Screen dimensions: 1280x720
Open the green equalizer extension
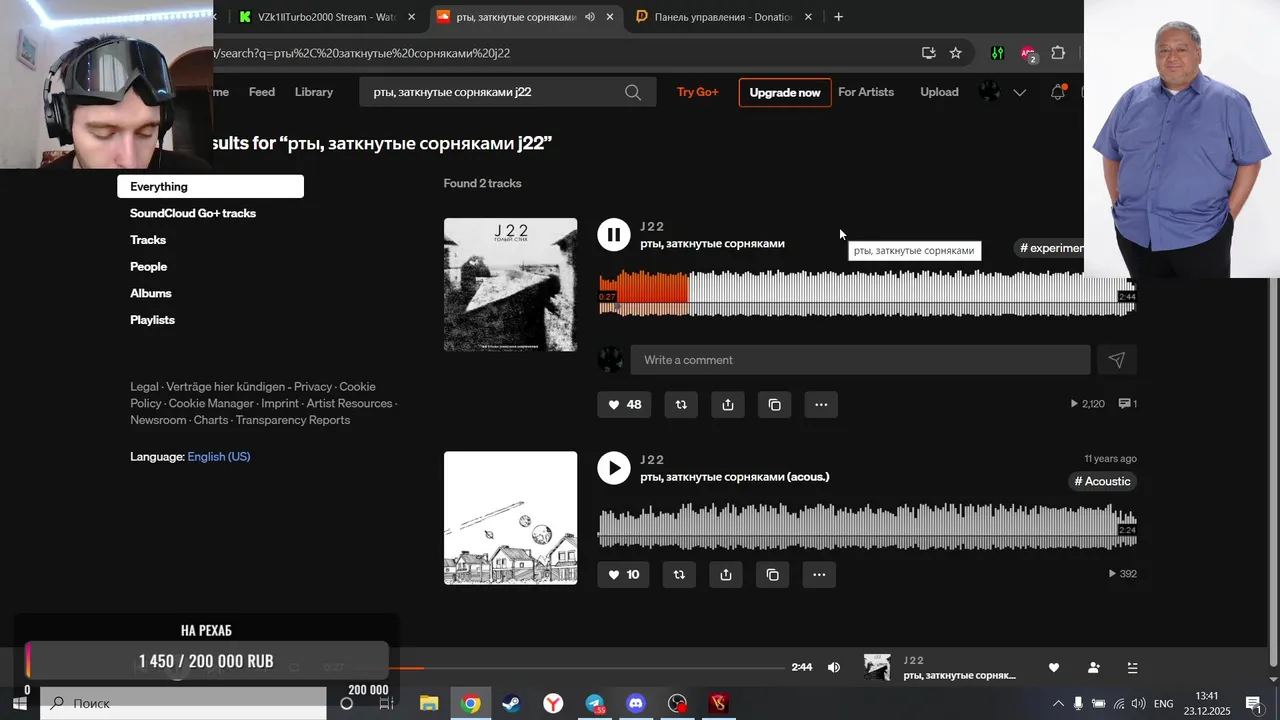997,53
